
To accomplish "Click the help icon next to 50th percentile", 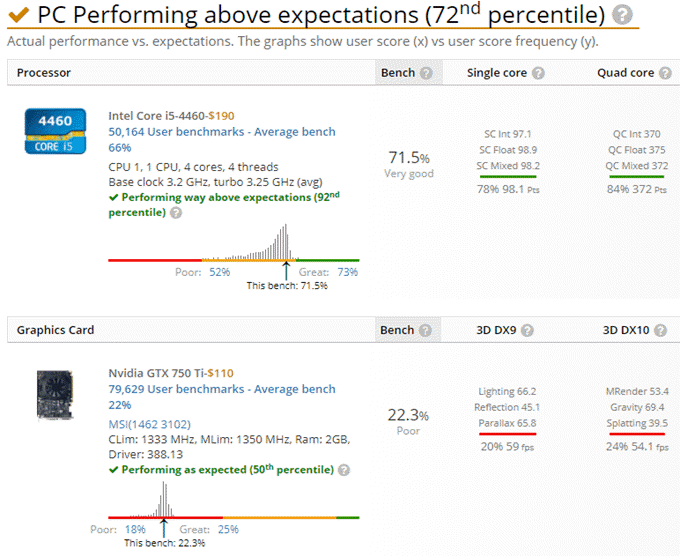I will click(x=344, y=469).
